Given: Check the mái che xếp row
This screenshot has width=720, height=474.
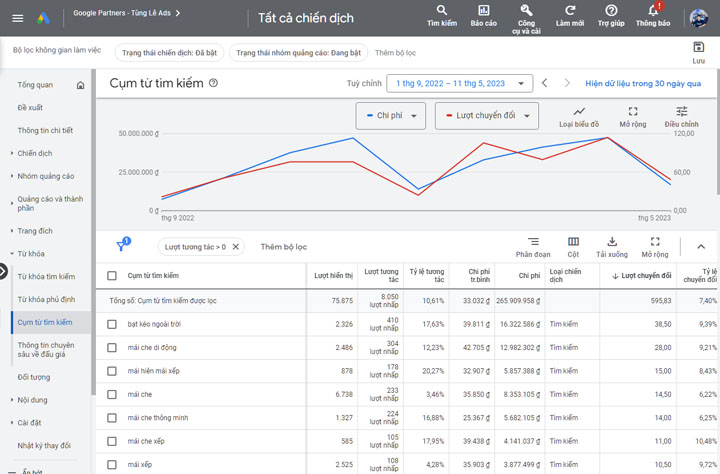Looking at the screenshot, I should click(x=112, y=441).
